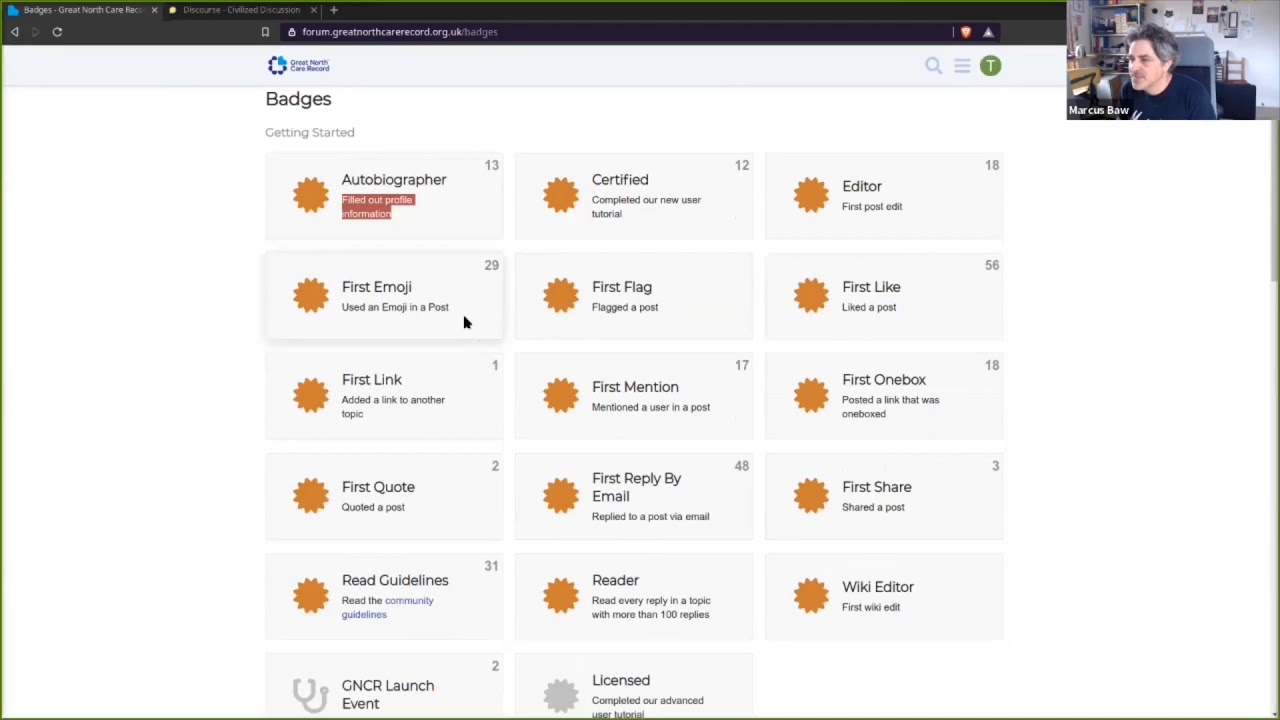Click the page vertical scrollbar
1280x720 pixels.
coord(1274,200)
